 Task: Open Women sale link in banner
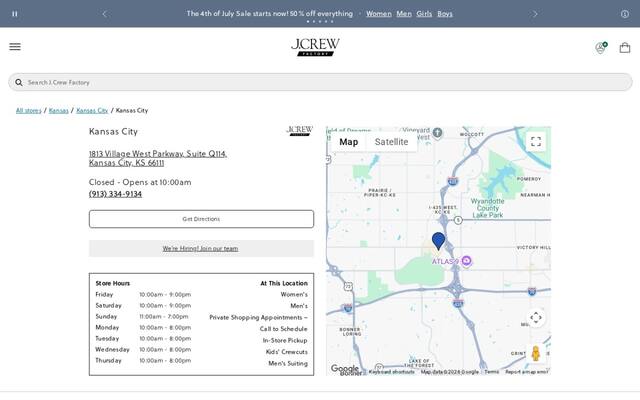[378, 14]
